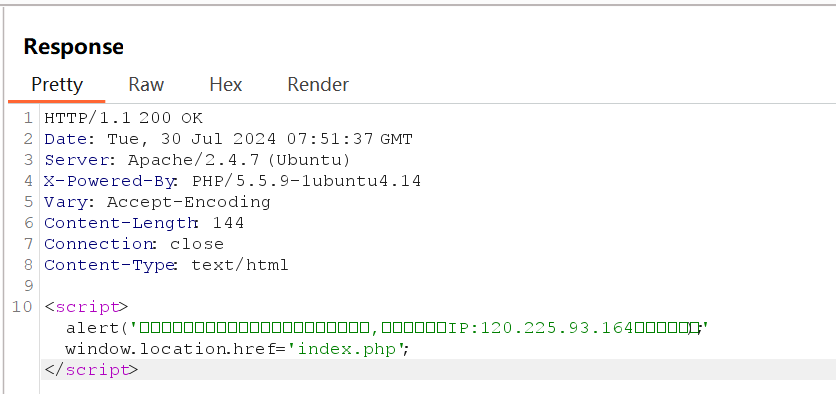This screenshot has width=836, height=394.
Task: Show the Render tab
Action: pos(318,85)
